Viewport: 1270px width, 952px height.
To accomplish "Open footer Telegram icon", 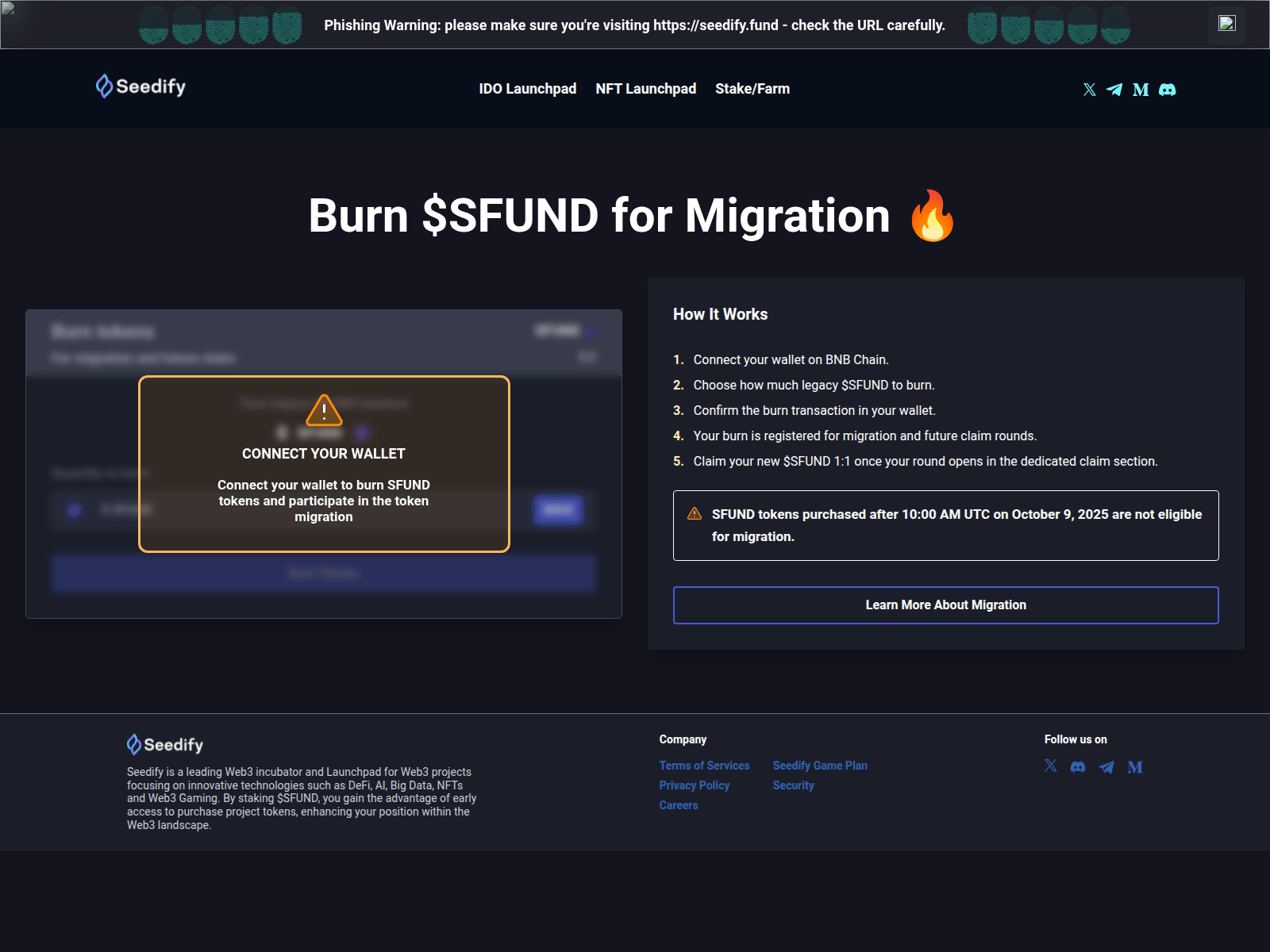I will click(1106, 766).
